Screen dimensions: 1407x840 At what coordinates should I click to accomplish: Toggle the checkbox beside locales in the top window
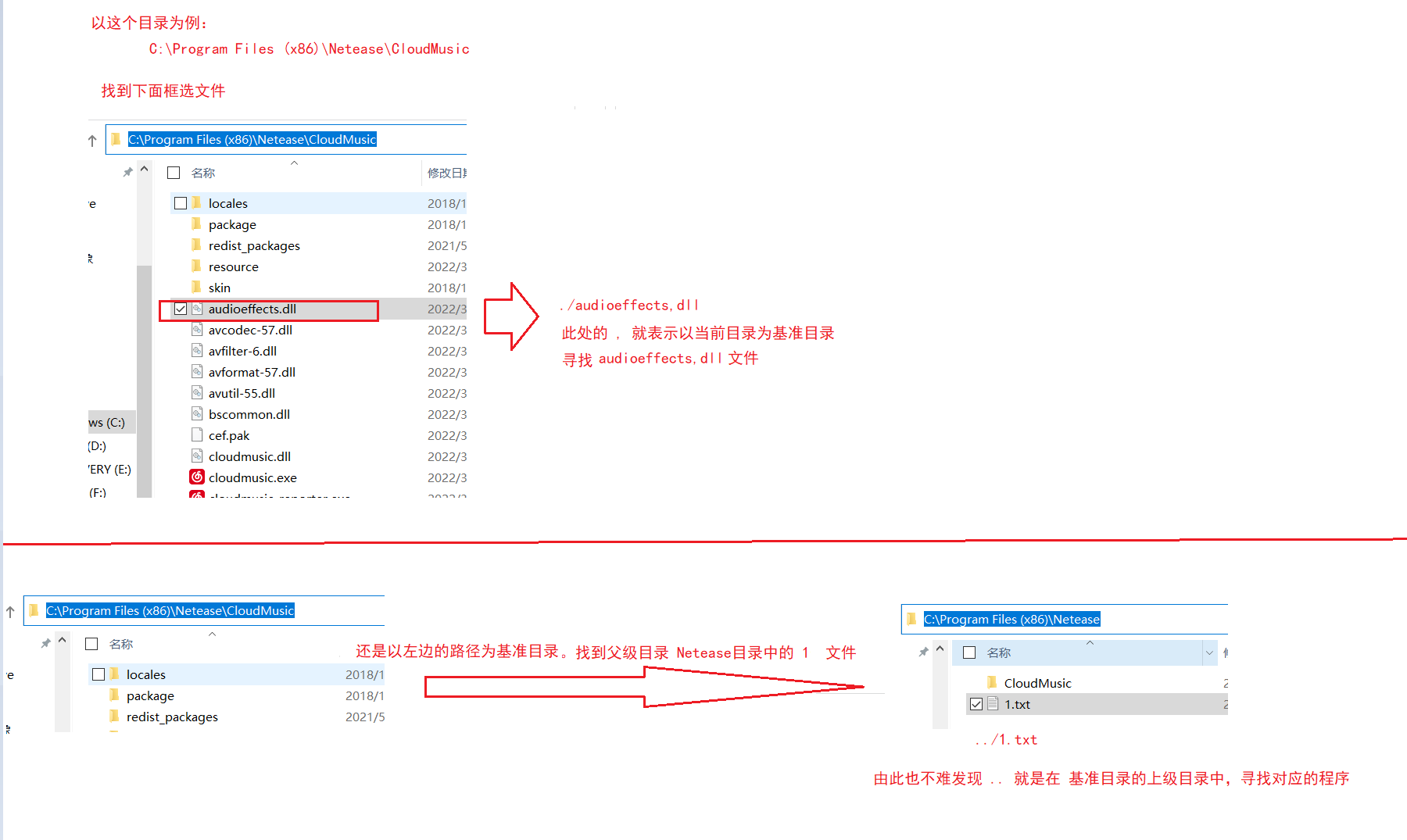click(x=181, y=203)
